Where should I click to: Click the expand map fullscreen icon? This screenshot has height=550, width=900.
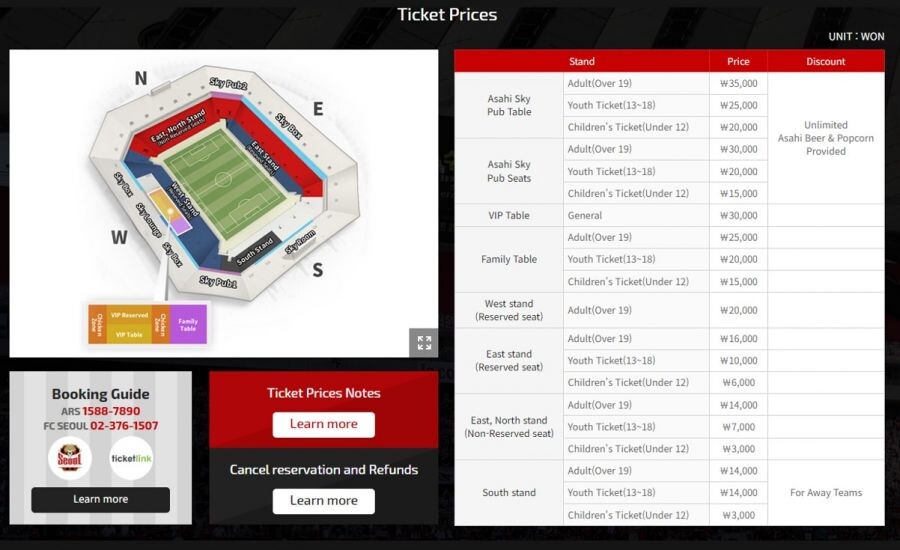point(424,343)
